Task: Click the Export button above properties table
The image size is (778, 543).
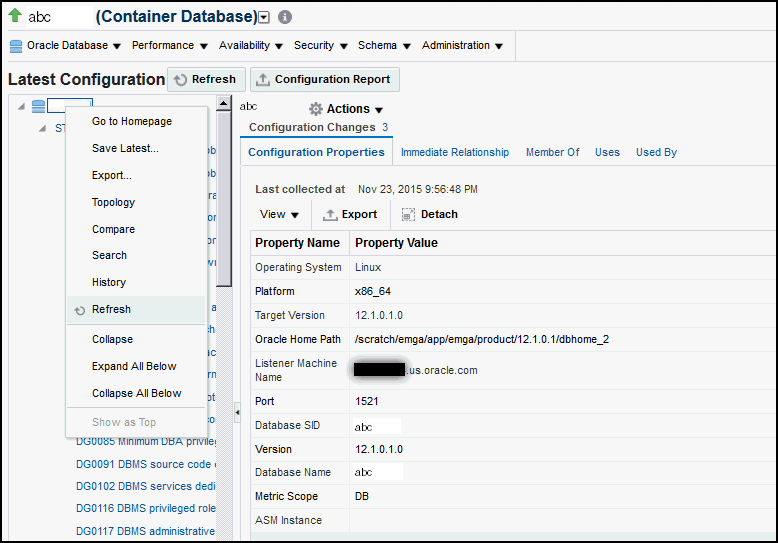Action: tap(350, 214)
